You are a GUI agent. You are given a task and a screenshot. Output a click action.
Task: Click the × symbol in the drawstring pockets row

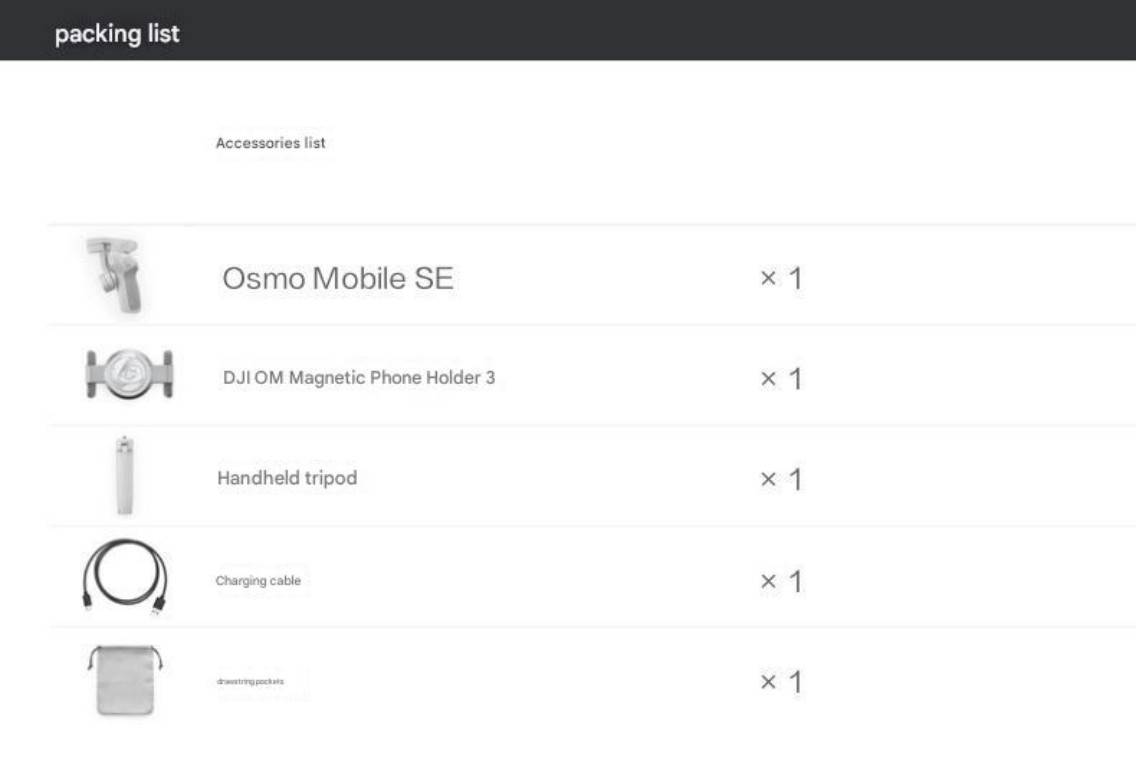[x=769, y=681]
